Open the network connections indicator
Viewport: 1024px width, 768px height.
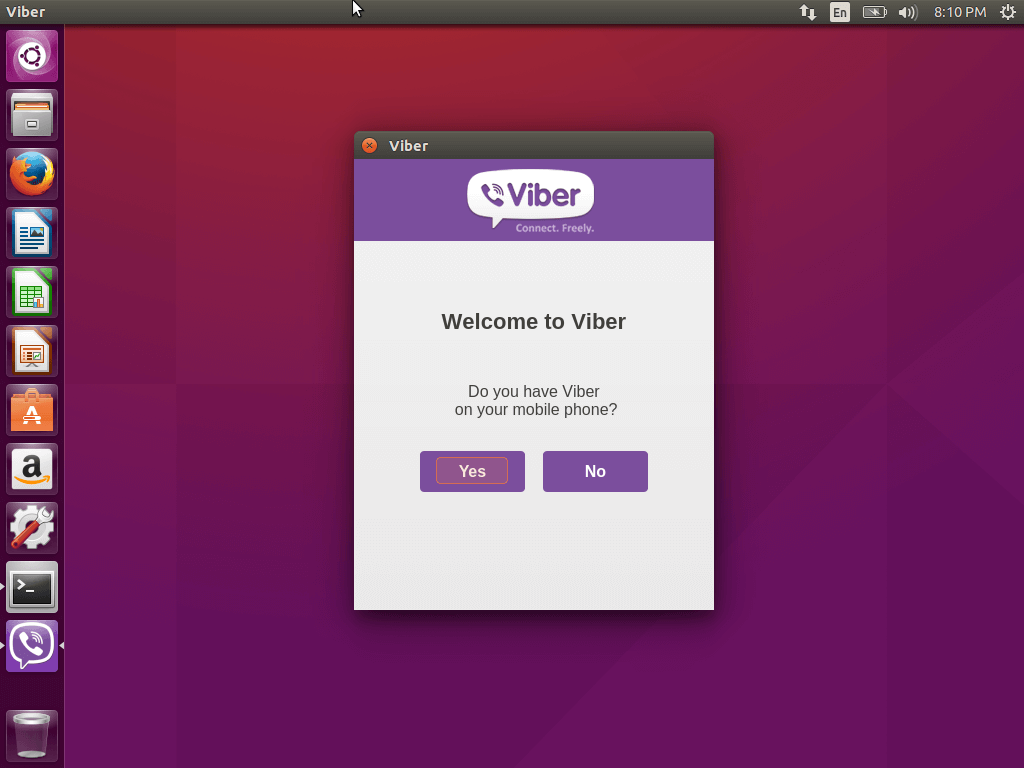[x=807, y=12]
